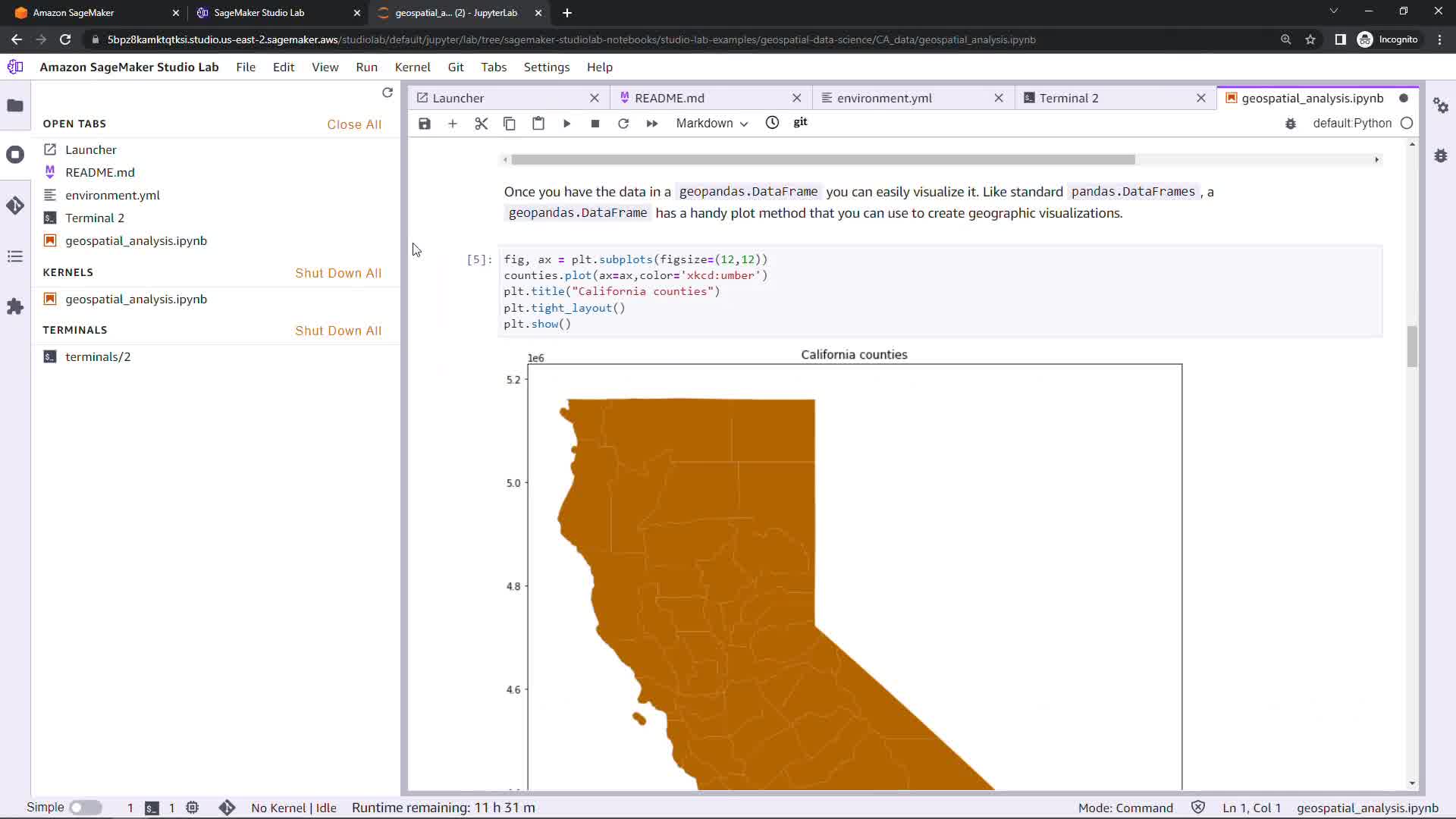Click the kernel status circle indicator
The image size is (1456, 819).
[x=1407, y=123]
